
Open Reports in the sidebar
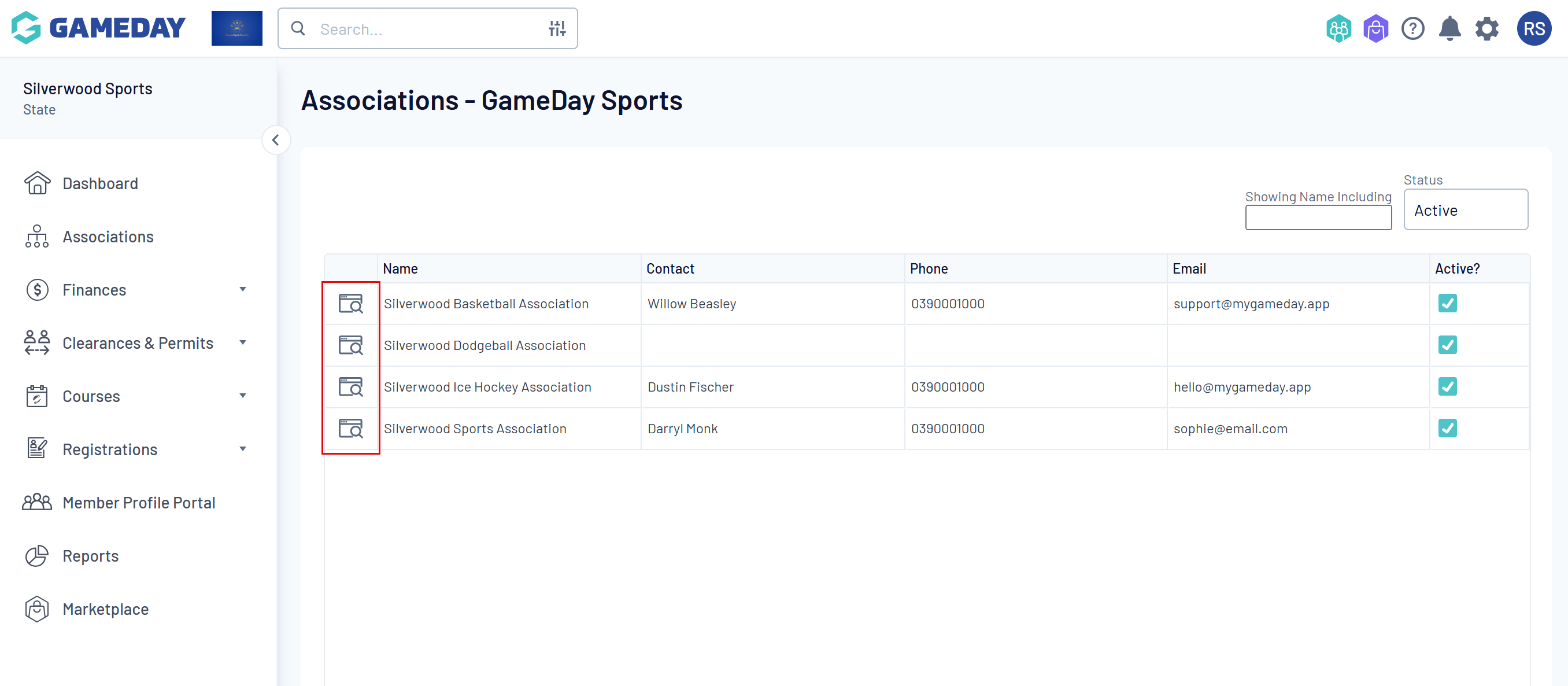pyautogui.click(x=90, y=556)
